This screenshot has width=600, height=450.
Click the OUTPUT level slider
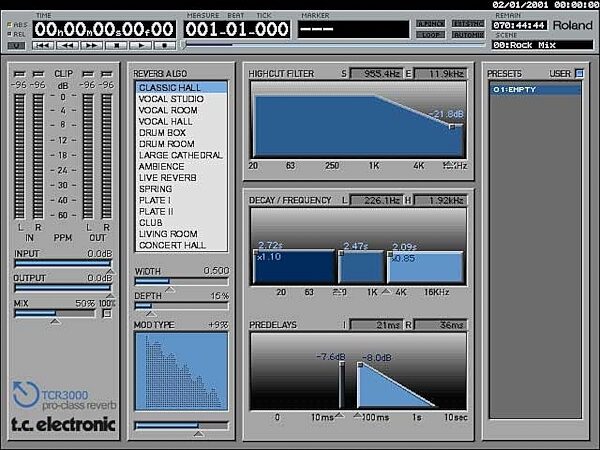[63, 288]
